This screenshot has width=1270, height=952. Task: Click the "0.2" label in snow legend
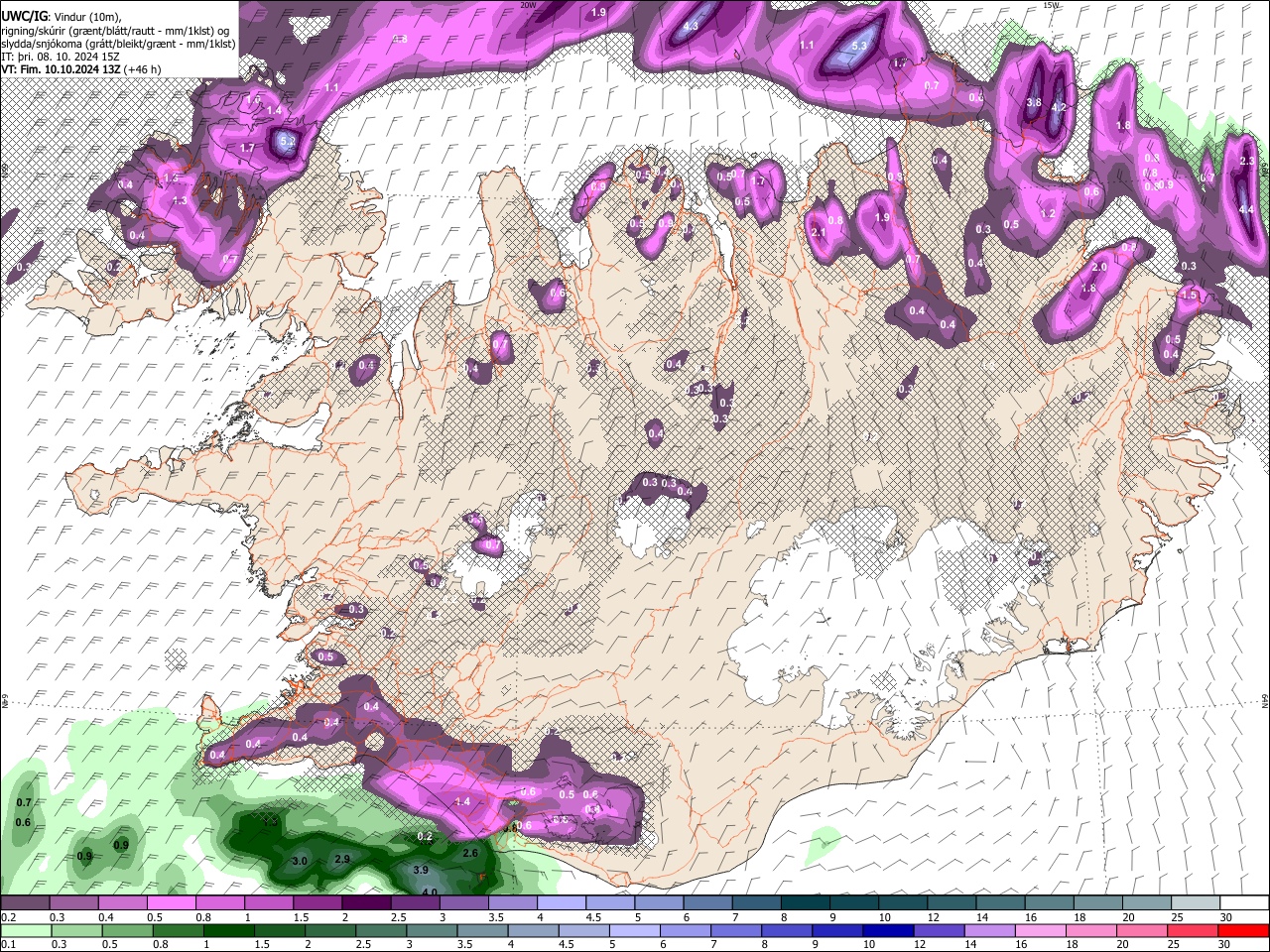click(x=8, y=917)
